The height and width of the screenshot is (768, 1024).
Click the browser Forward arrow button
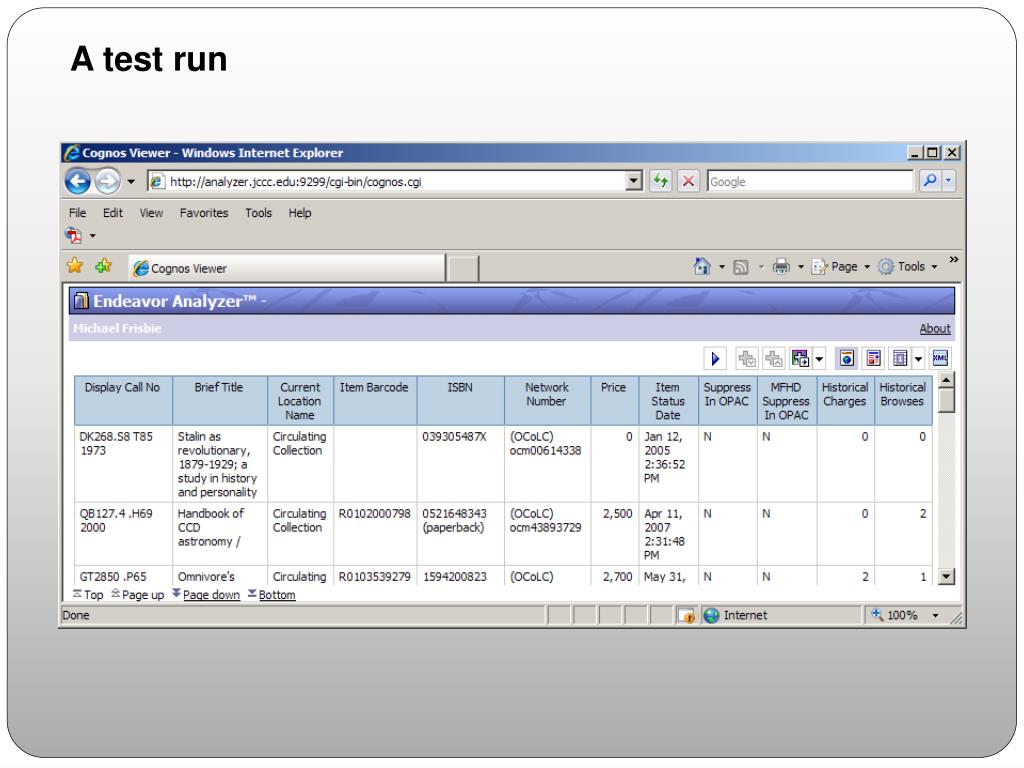[x=108, y=181]
